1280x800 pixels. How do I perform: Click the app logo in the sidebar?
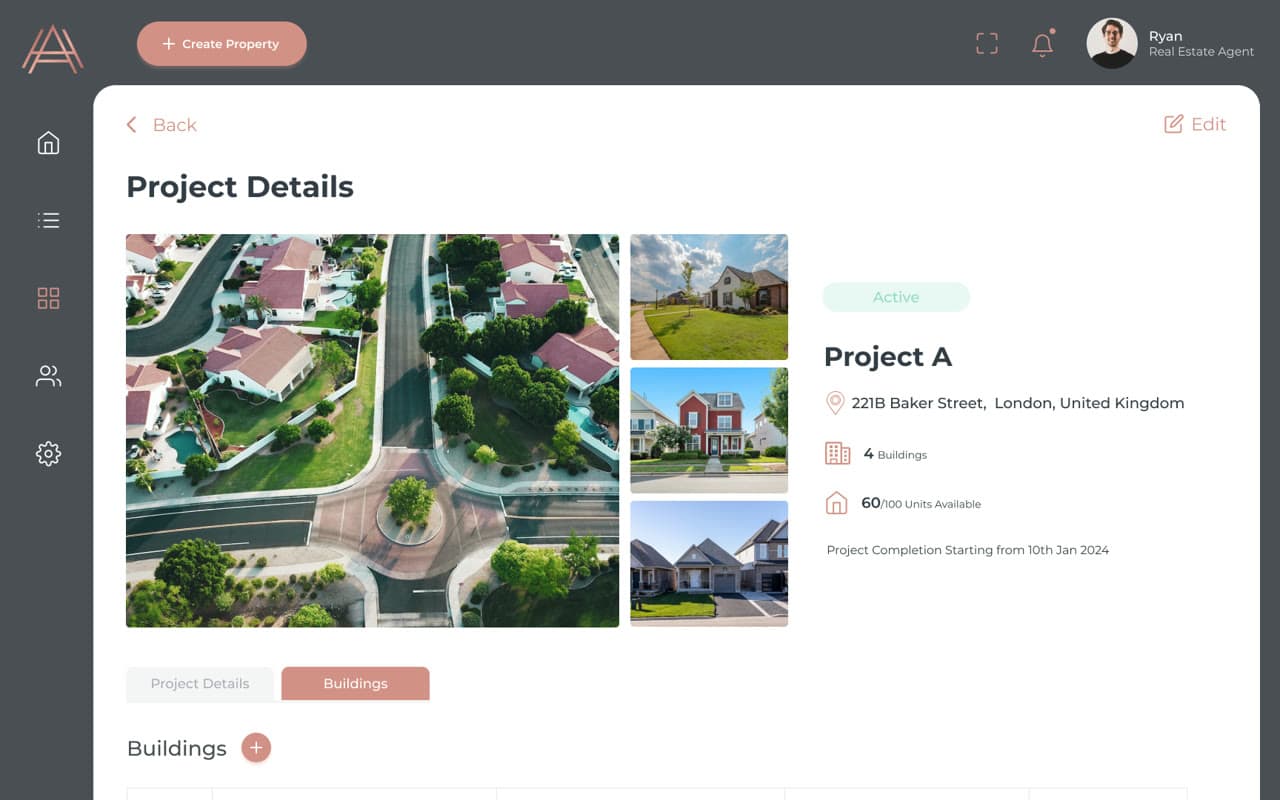point(53,49)
